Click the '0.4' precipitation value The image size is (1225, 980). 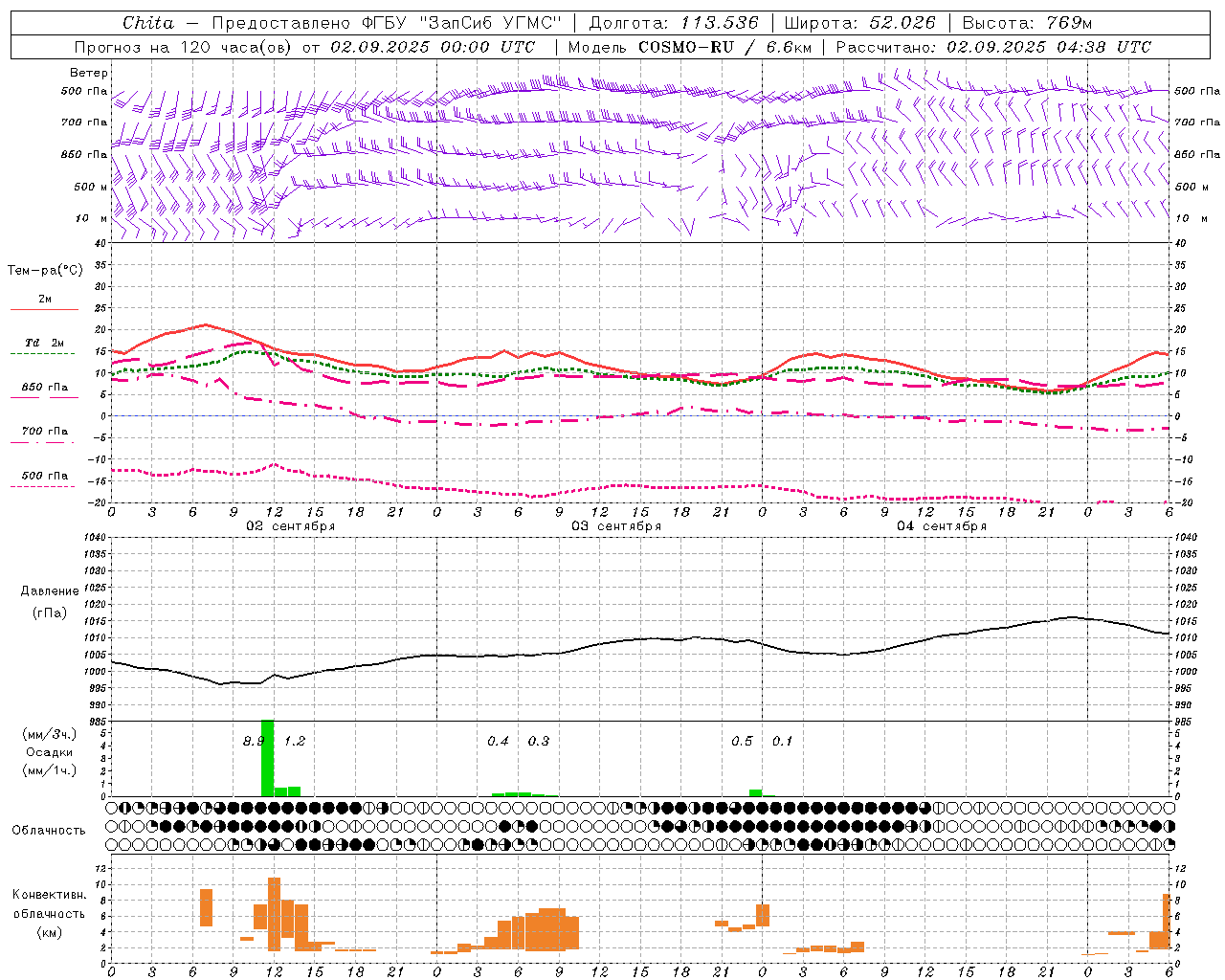click(x=498, y=741)
